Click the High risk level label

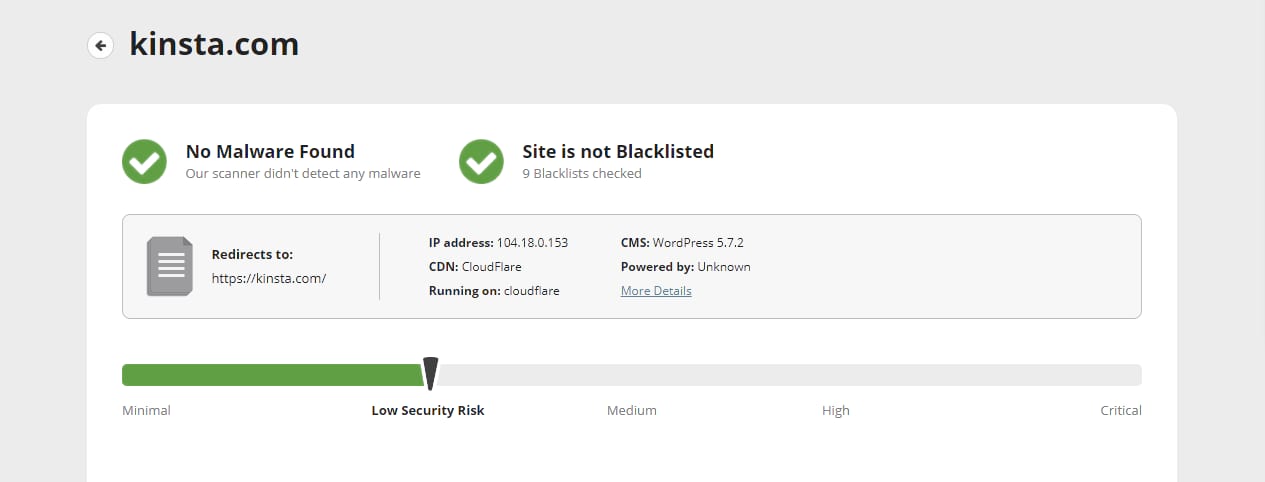[836, 411]
